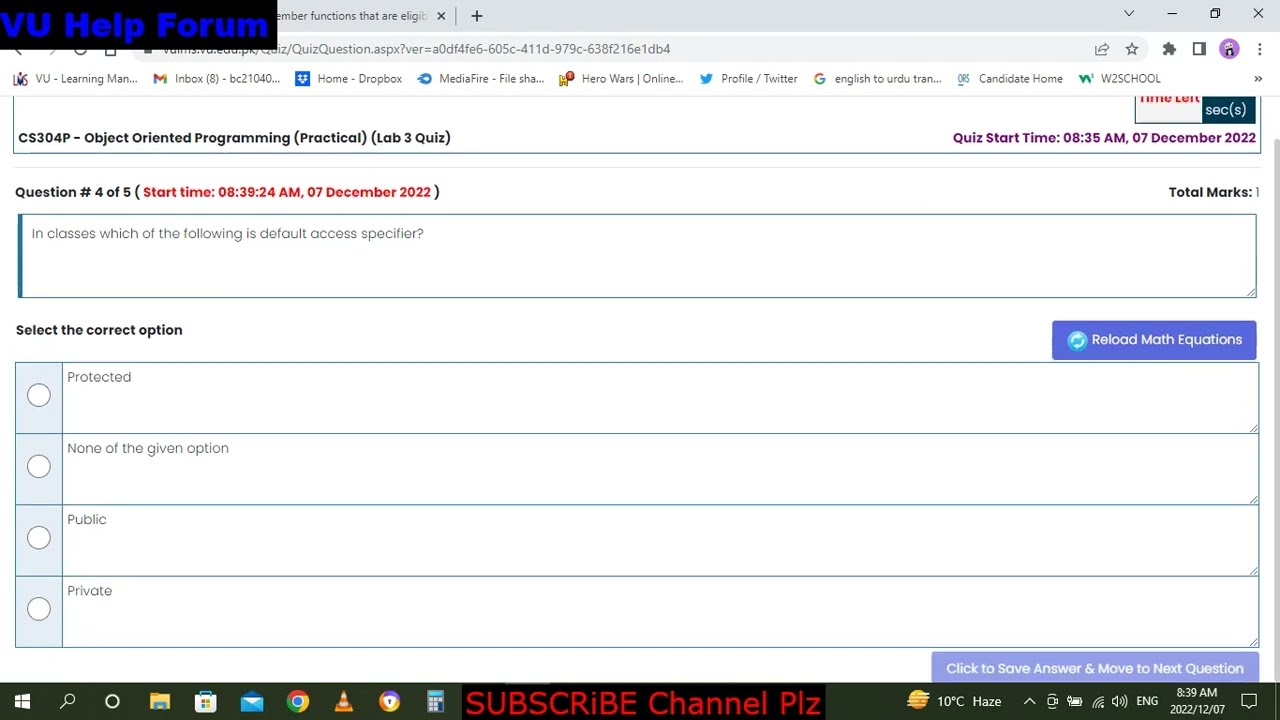Show hidden system tray icons
Screen dimensions: 1280x720
[1029, 702]
